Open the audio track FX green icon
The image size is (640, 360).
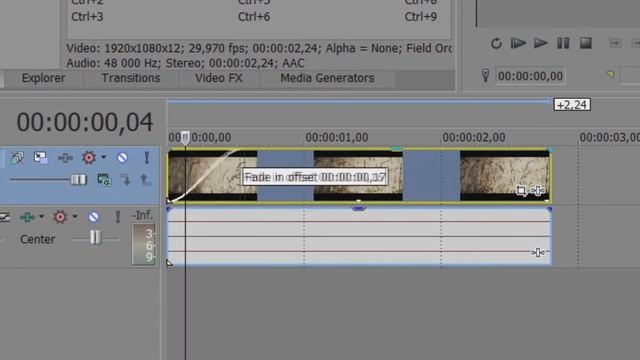(27, 217)
